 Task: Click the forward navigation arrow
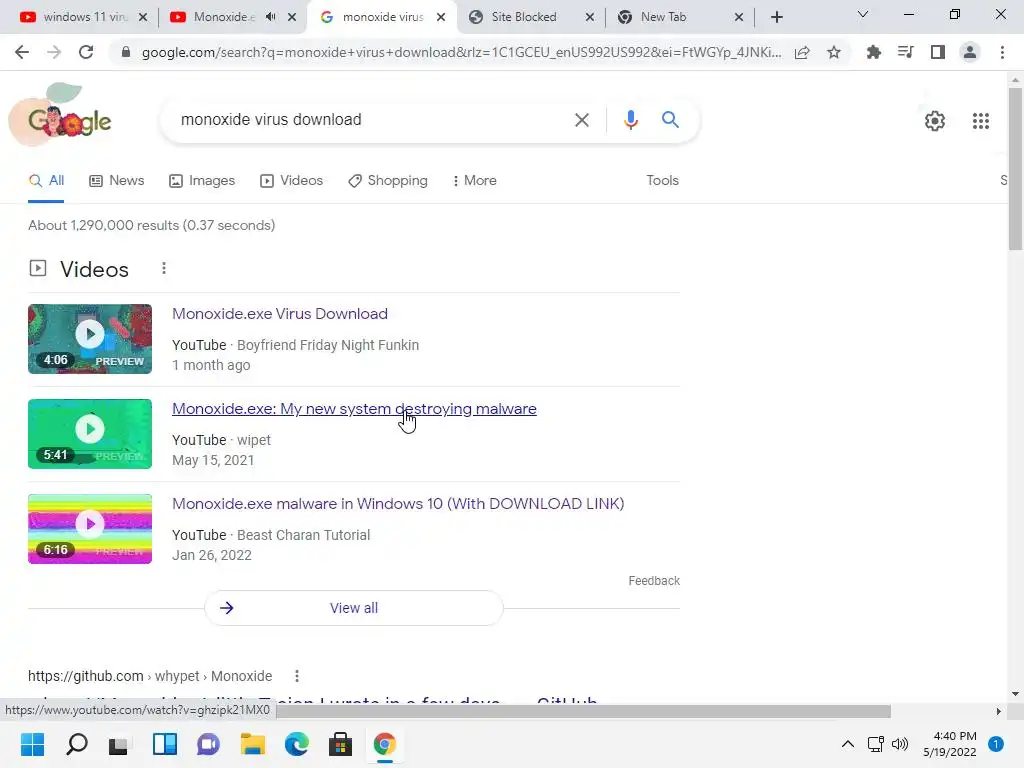(54, 52)
